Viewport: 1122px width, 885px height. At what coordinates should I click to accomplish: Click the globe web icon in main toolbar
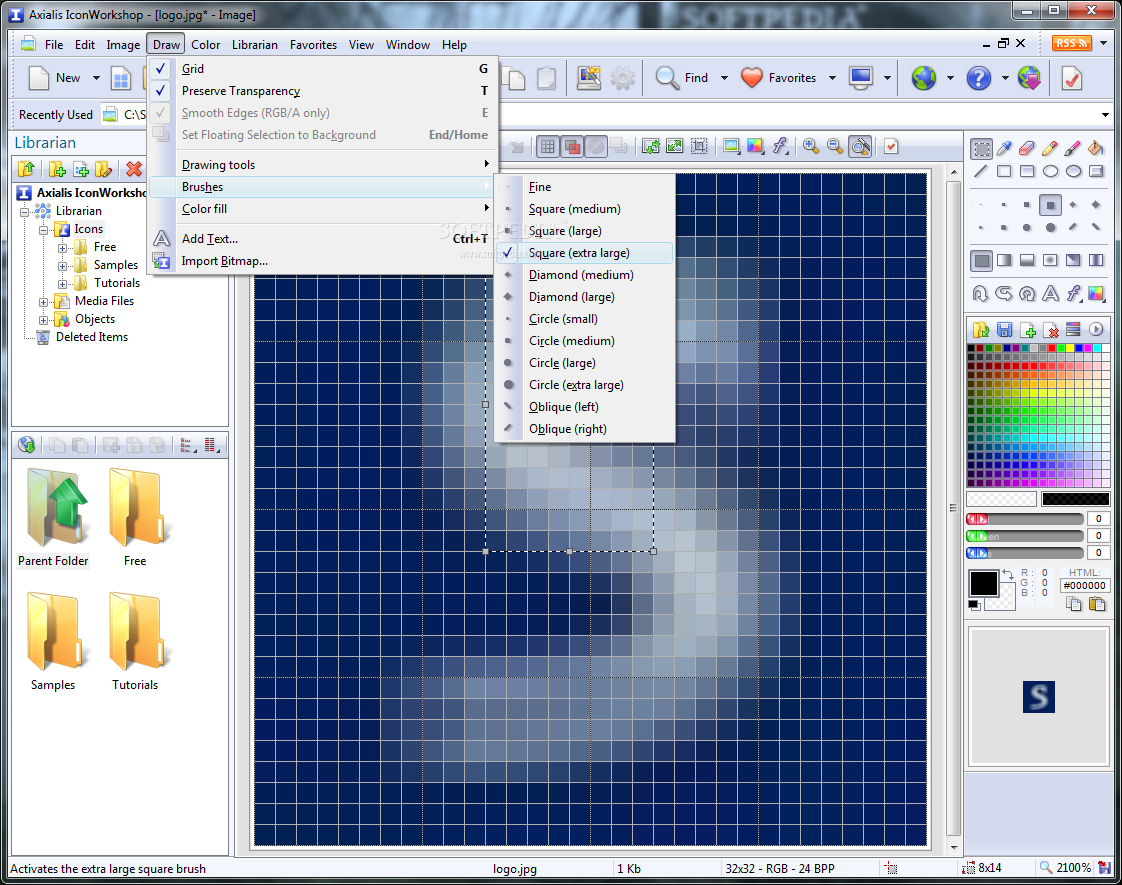point(924,77)
